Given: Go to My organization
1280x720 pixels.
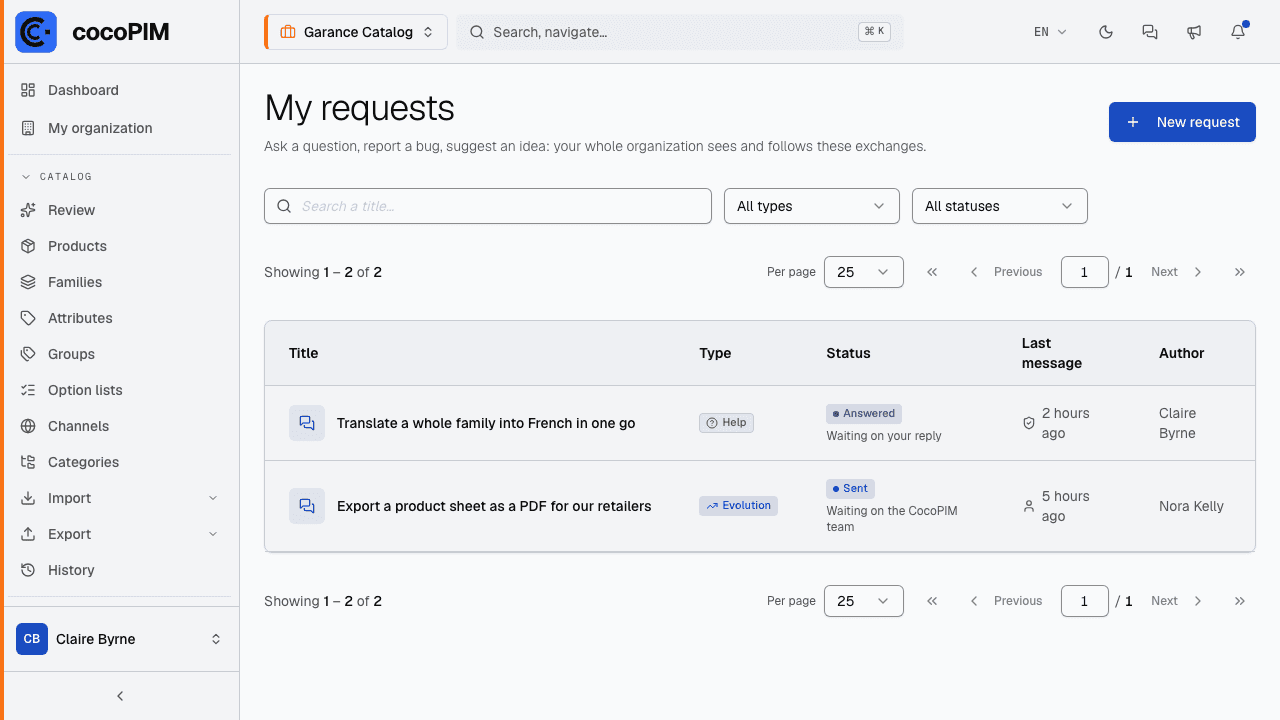Looking at the screenshot, I should click(x=120, y=128).
